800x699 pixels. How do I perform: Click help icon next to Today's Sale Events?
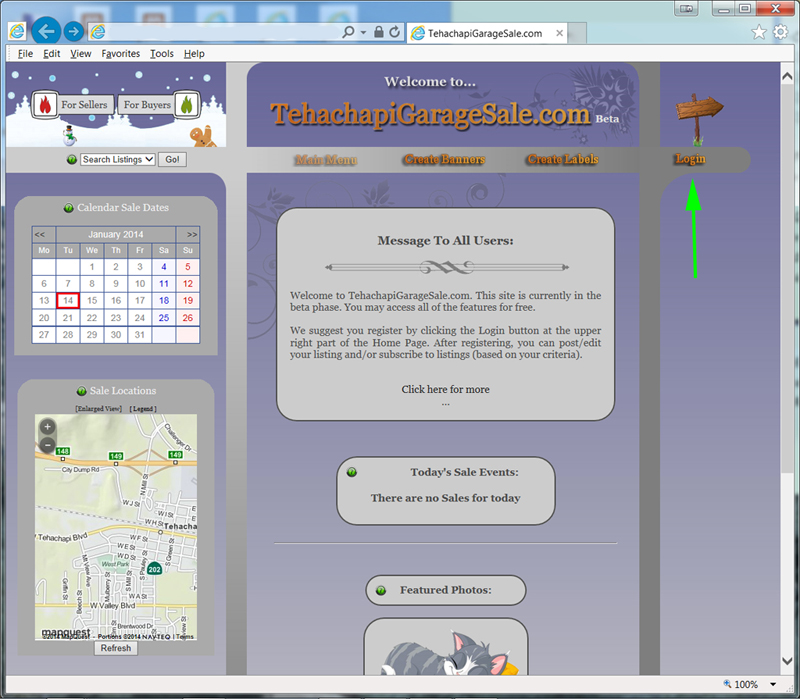pyautogui.click(x=351, y=472)
